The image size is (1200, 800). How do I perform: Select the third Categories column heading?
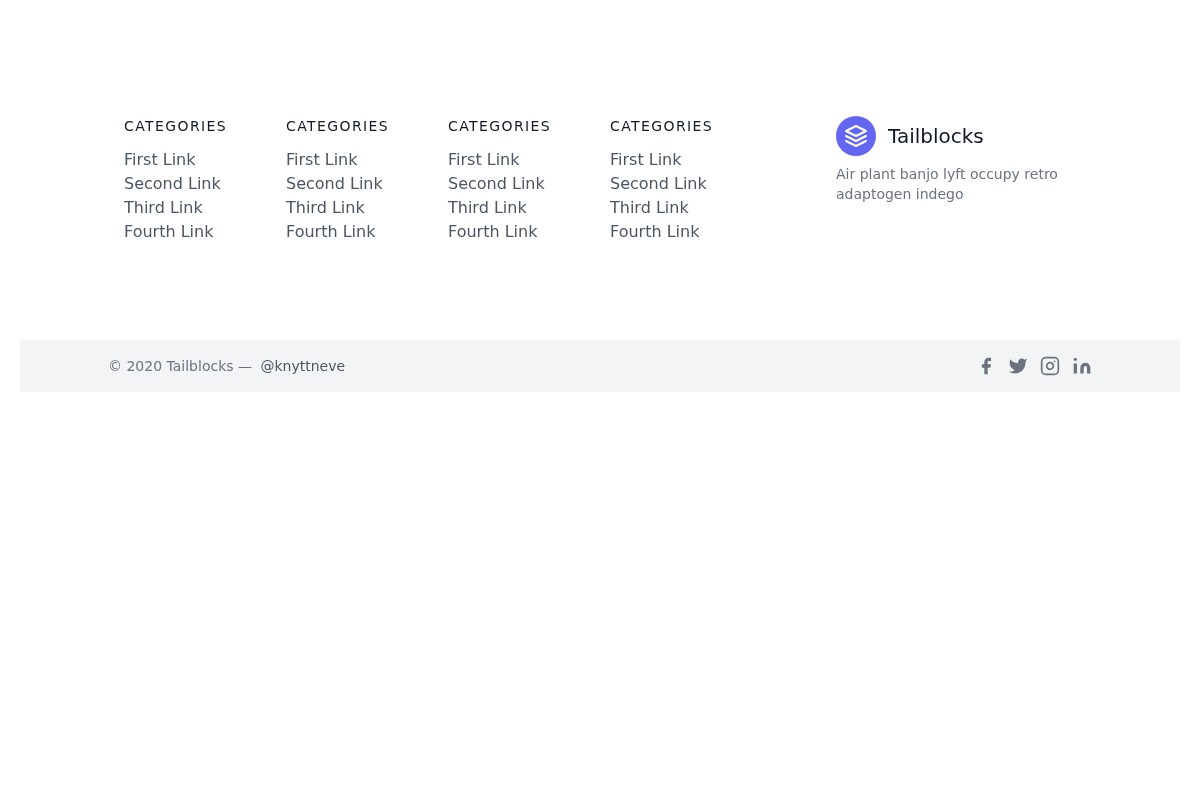499,126
